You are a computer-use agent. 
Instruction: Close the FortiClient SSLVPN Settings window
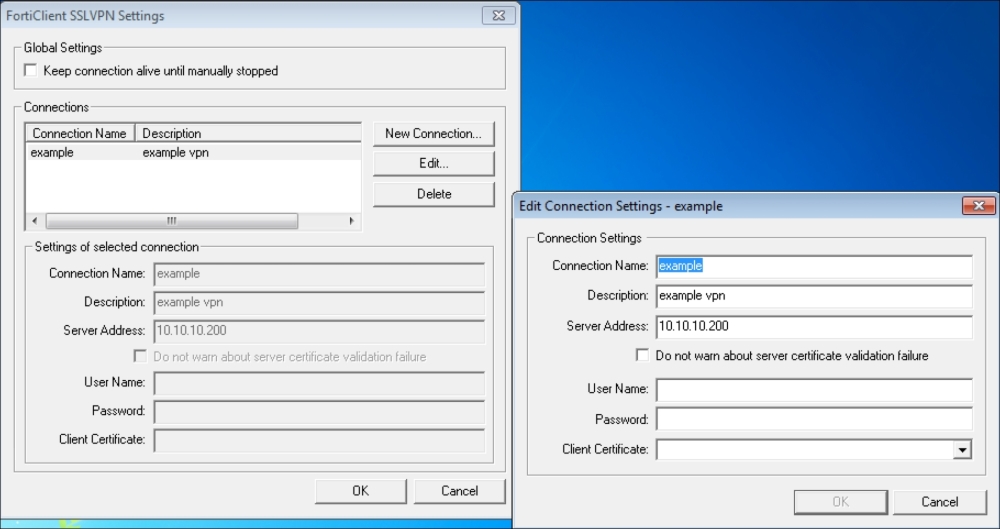pyautogui.click(x=497, y=16)
